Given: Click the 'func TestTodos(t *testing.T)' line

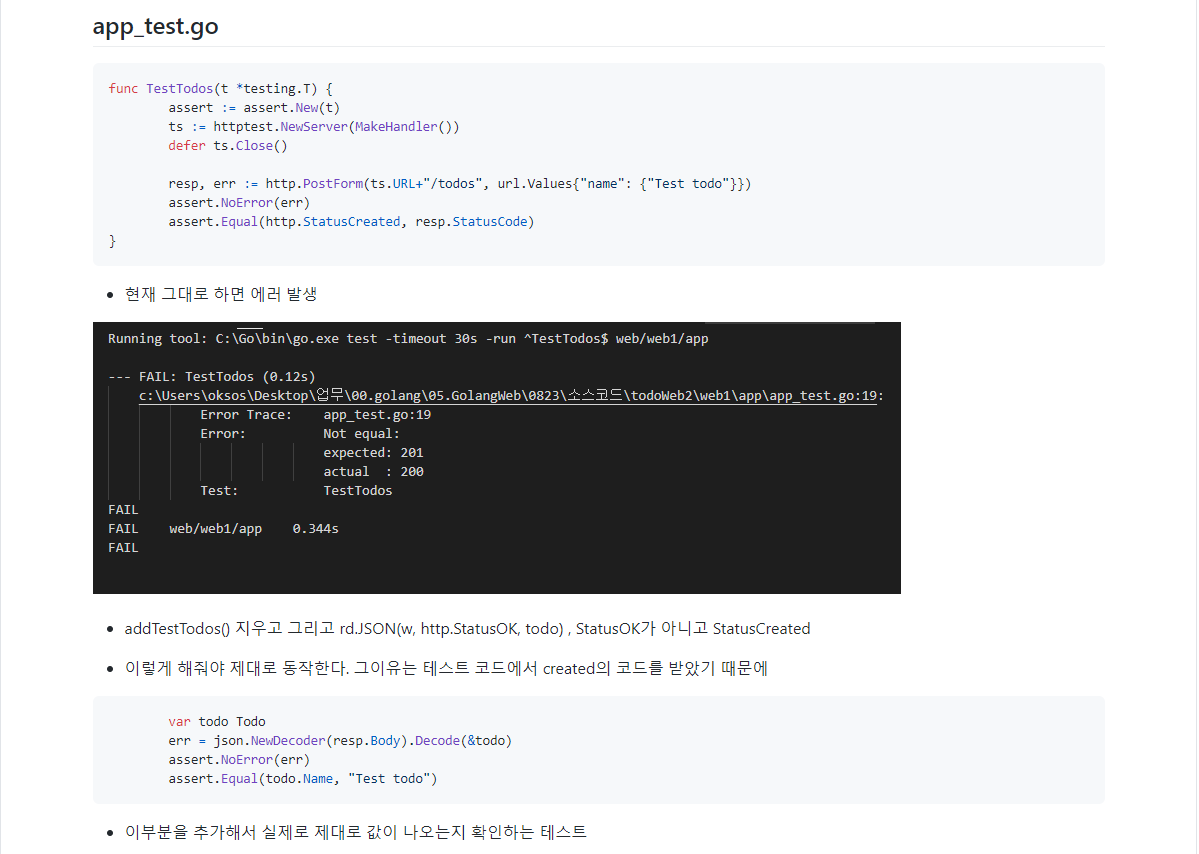Looking at the screenshot, I should pyautogui.click(x=220, y=89).
